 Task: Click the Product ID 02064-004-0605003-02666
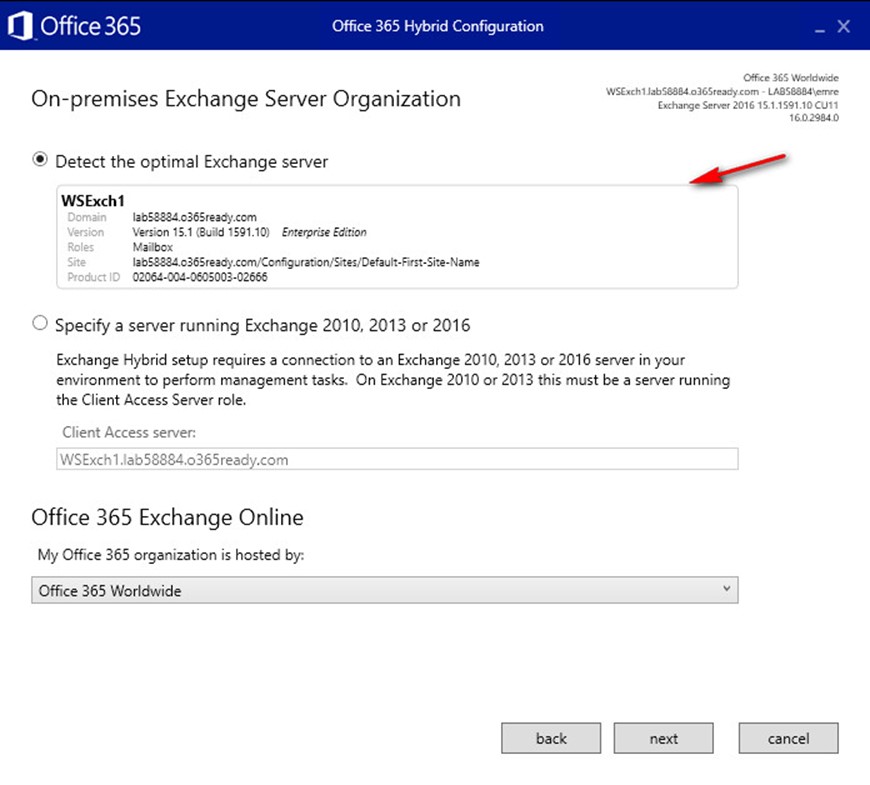(200, 277)
